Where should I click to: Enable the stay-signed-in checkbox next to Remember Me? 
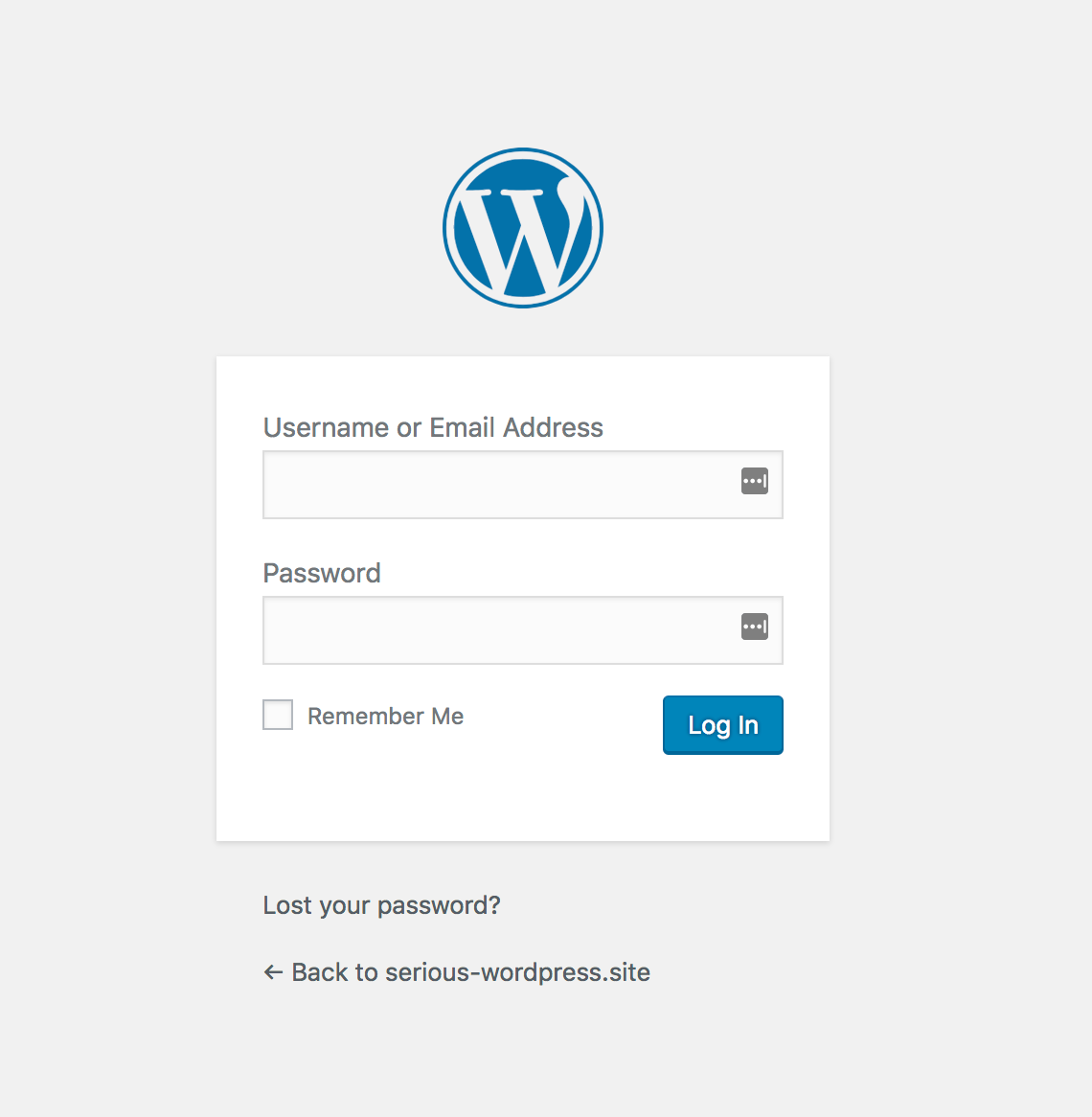pyautogui.click(x=278, y=715)
